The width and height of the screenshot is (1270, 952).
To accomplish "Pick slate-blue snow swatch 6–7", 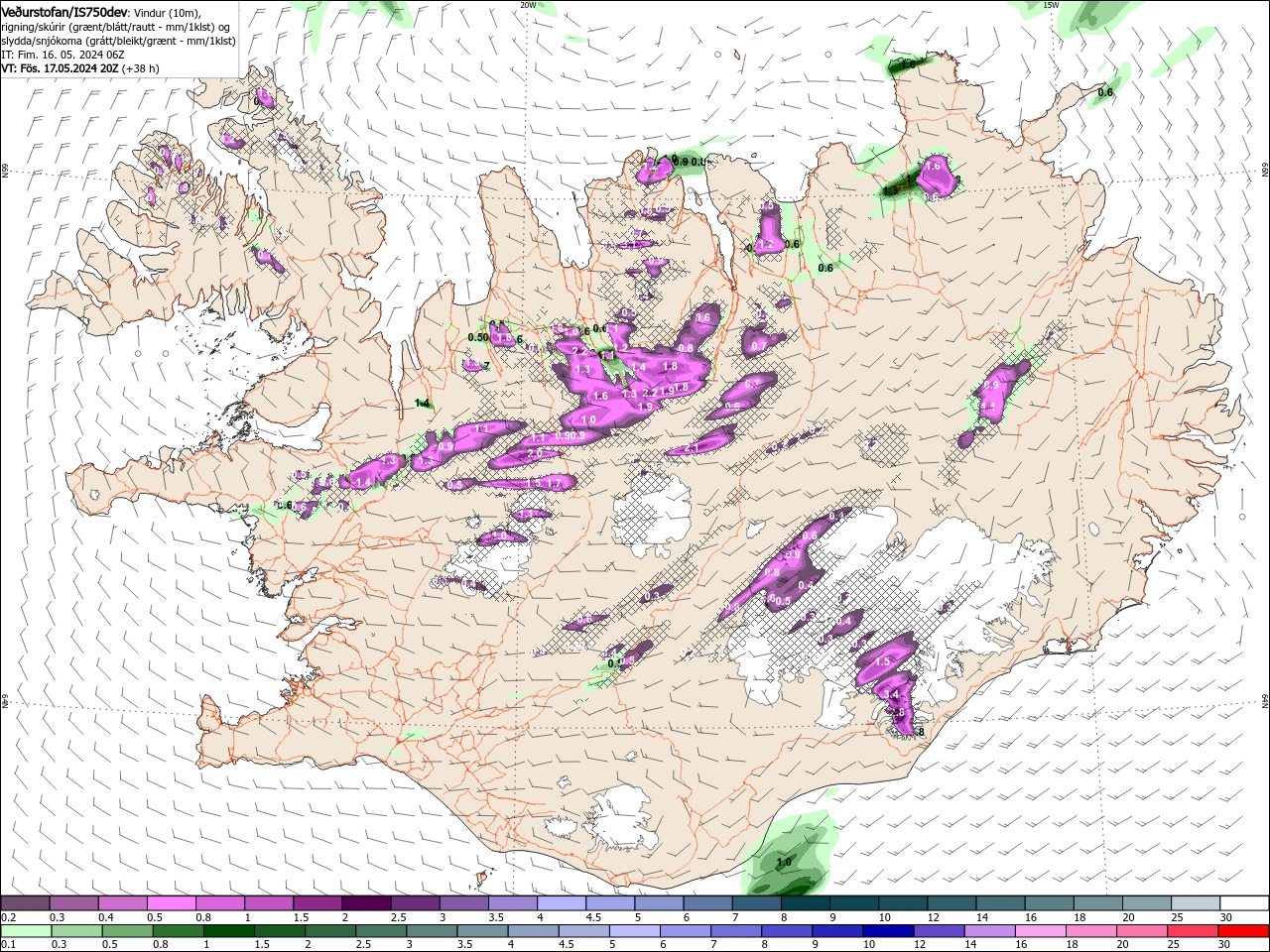I will coord(708,903).
